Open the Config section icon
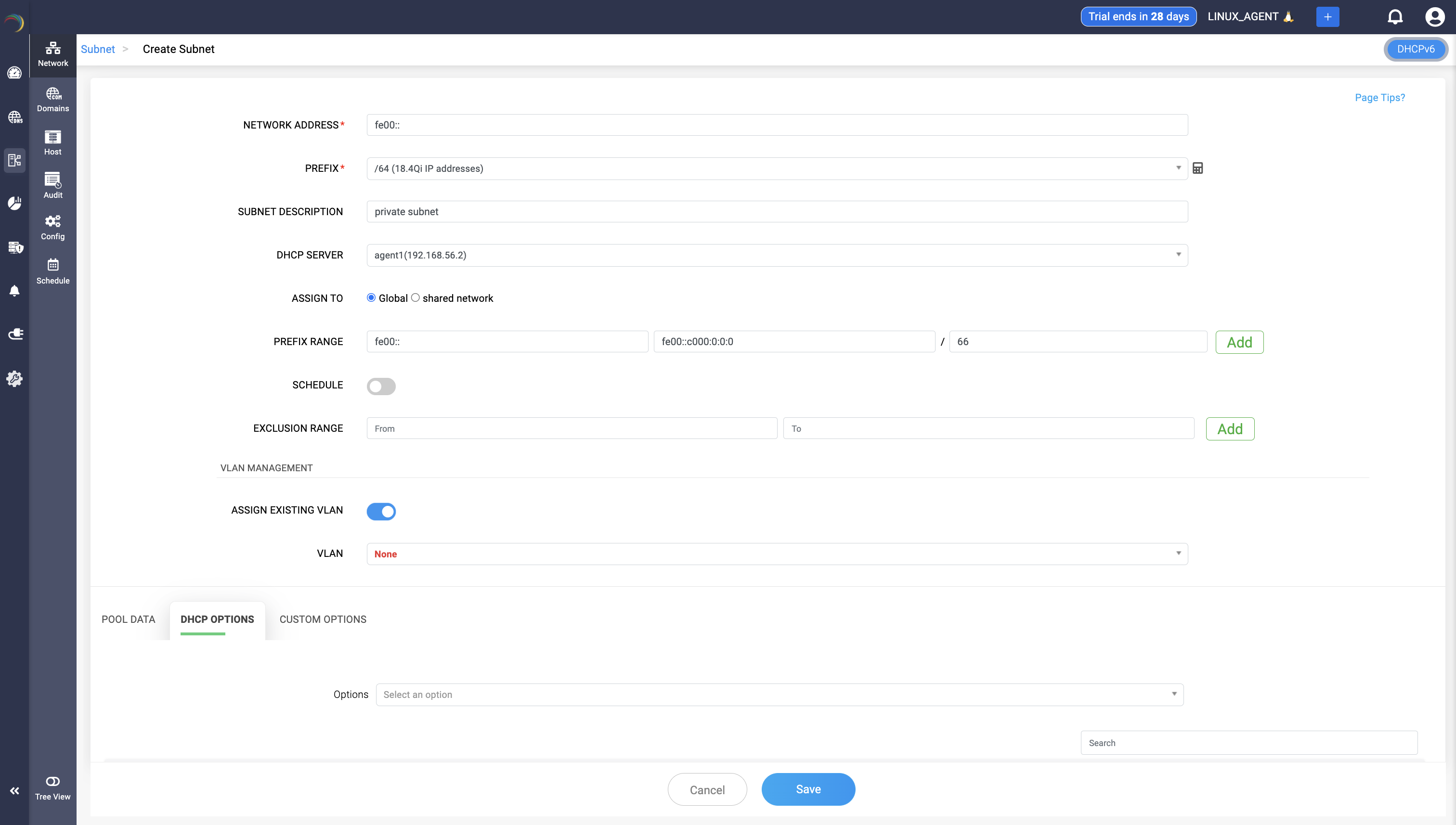 click(x=52, y=227)
